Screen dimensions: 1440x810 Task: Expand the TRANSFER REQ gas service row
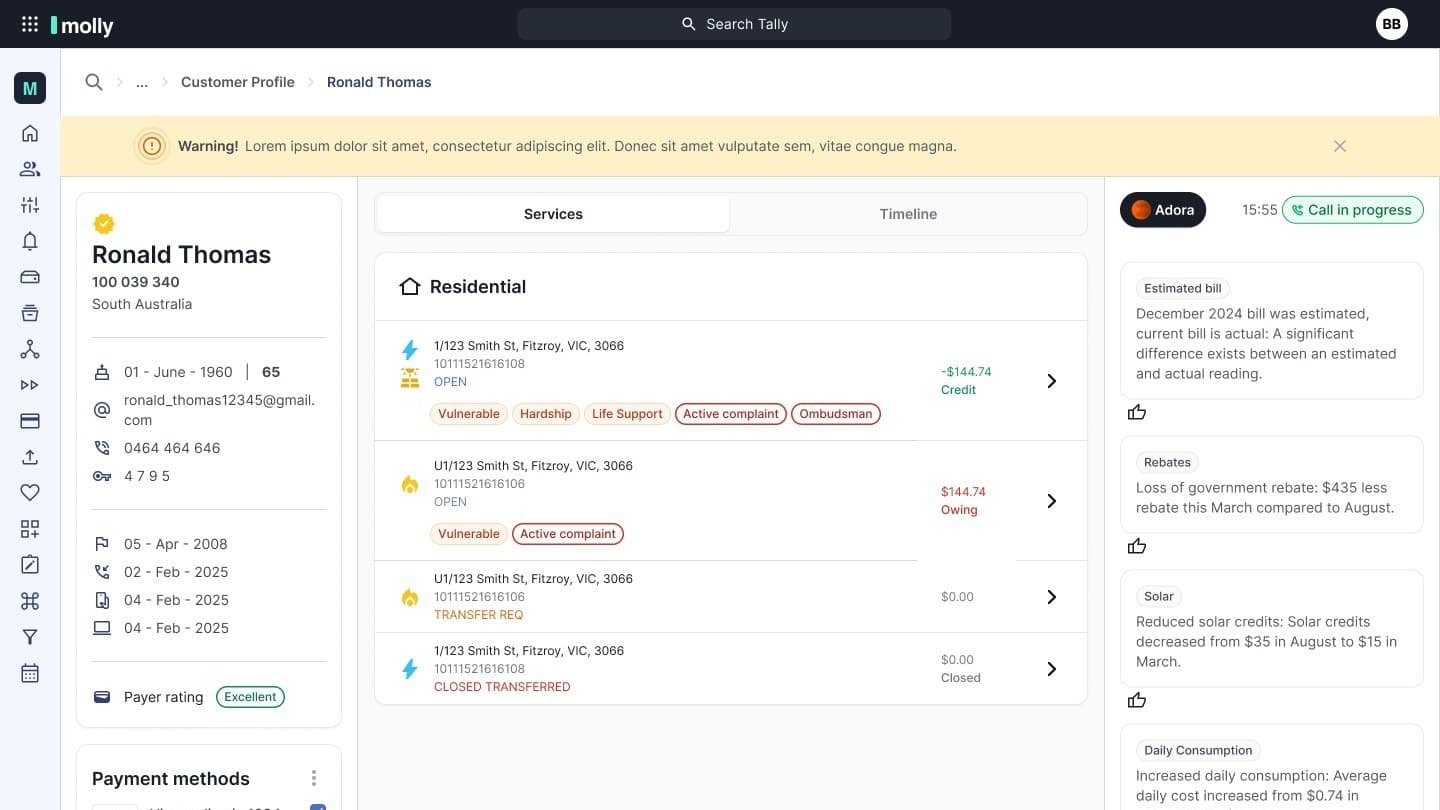[x=1051, y=597]
